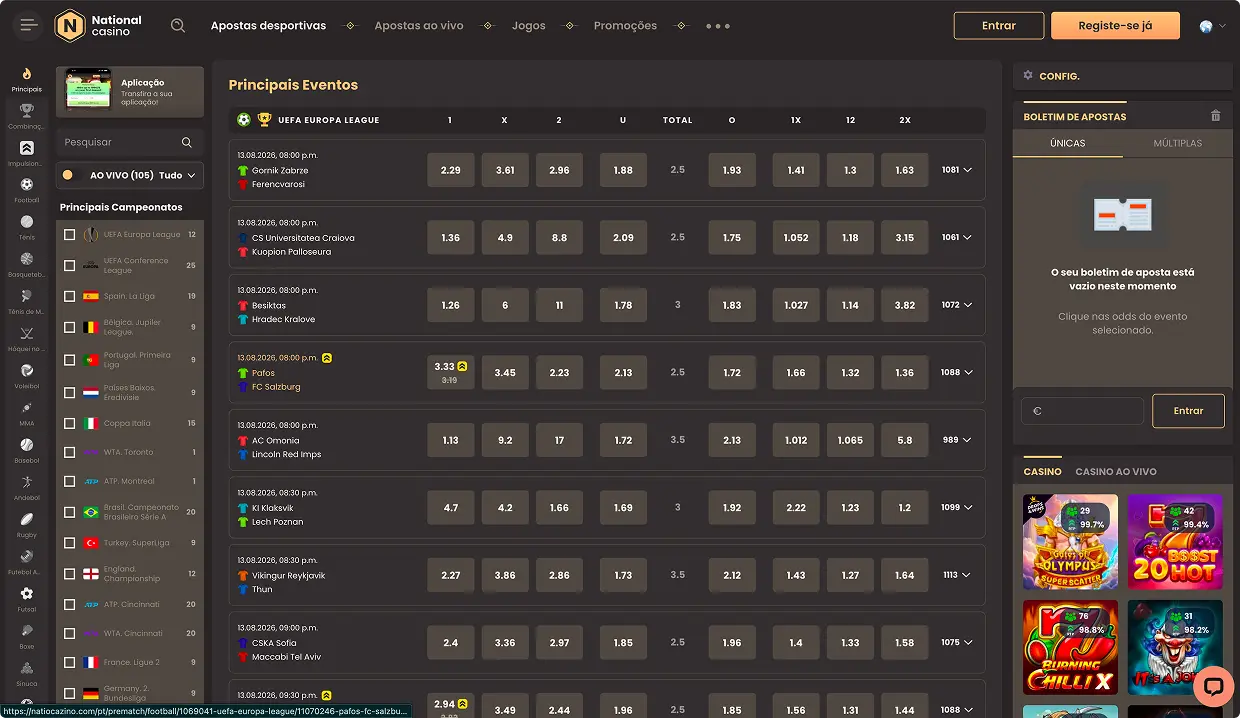Select the MMA sidebar icon
The width and height of the screenshot is (1240, 718).
point(27,413)
